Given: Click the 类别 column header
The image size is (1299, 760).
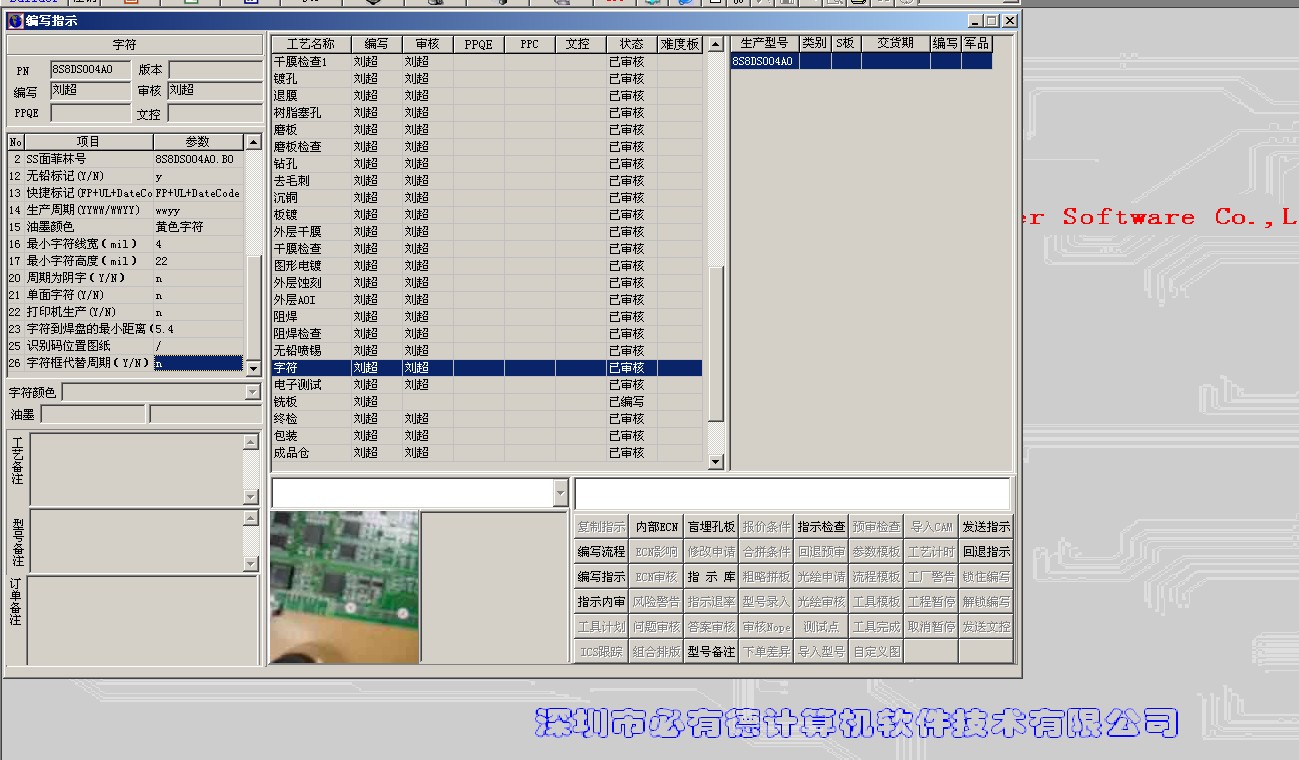Looking at the screenshot, I should [815, 43].
